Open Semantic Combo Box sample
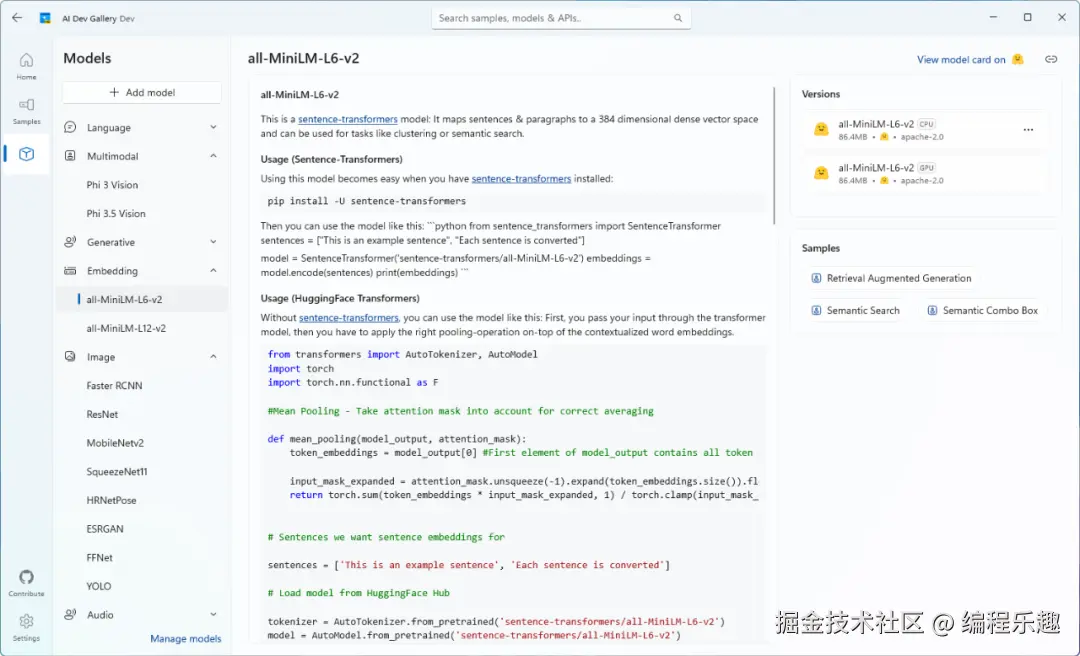This screenshot has width=1080, height=656. 983,311
